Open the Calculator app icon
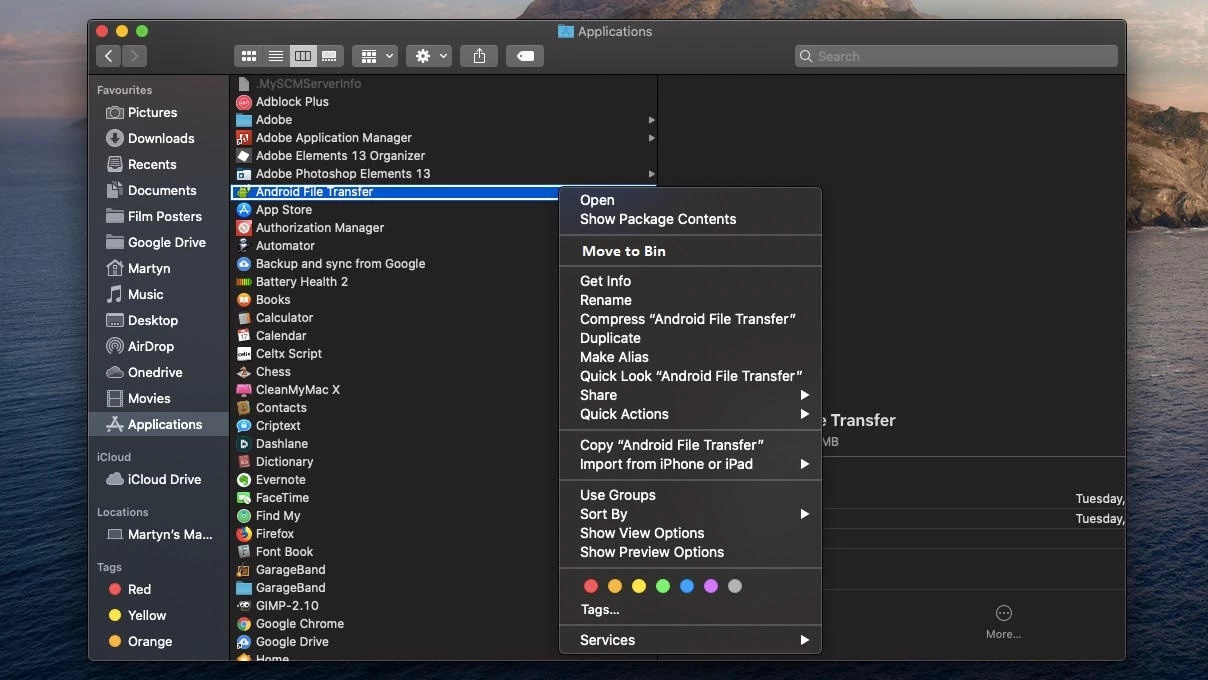This screenshot has width=1208, height=680. pyautogui.click(x=244, y=317)
